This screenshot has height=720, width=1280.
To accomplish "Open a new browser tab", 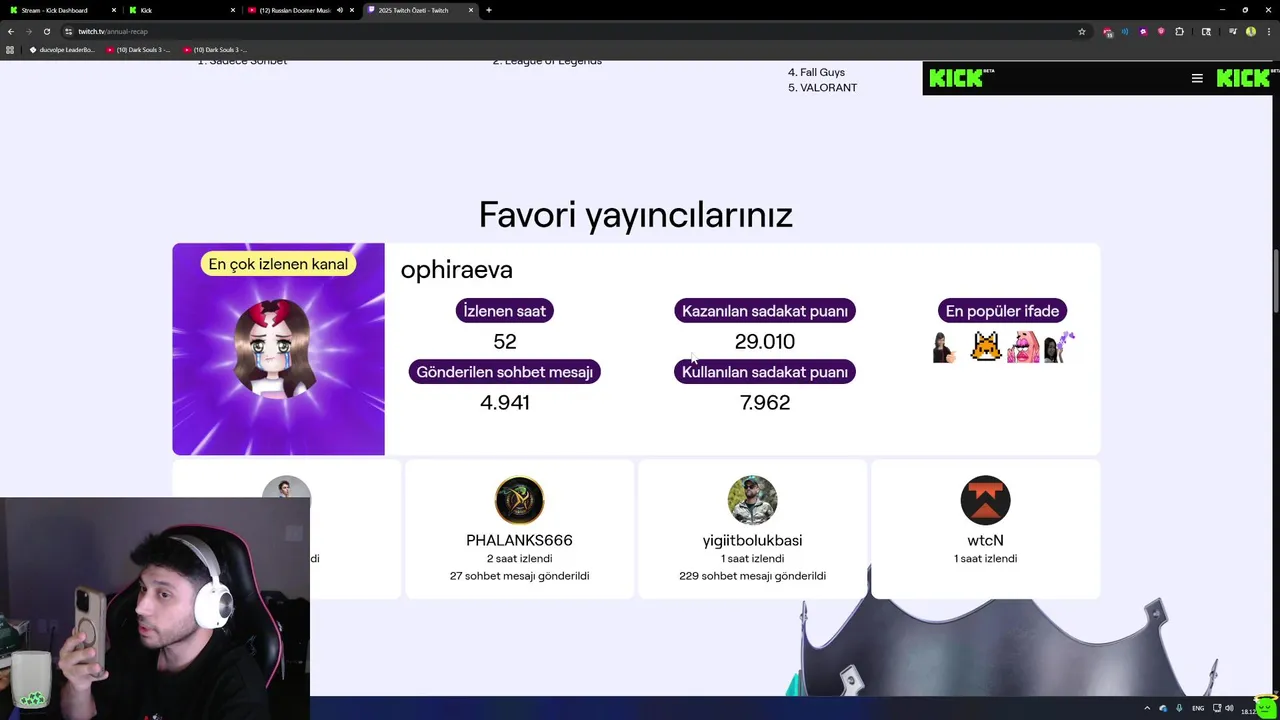I will pyautogui.click(x=489, y=10).
